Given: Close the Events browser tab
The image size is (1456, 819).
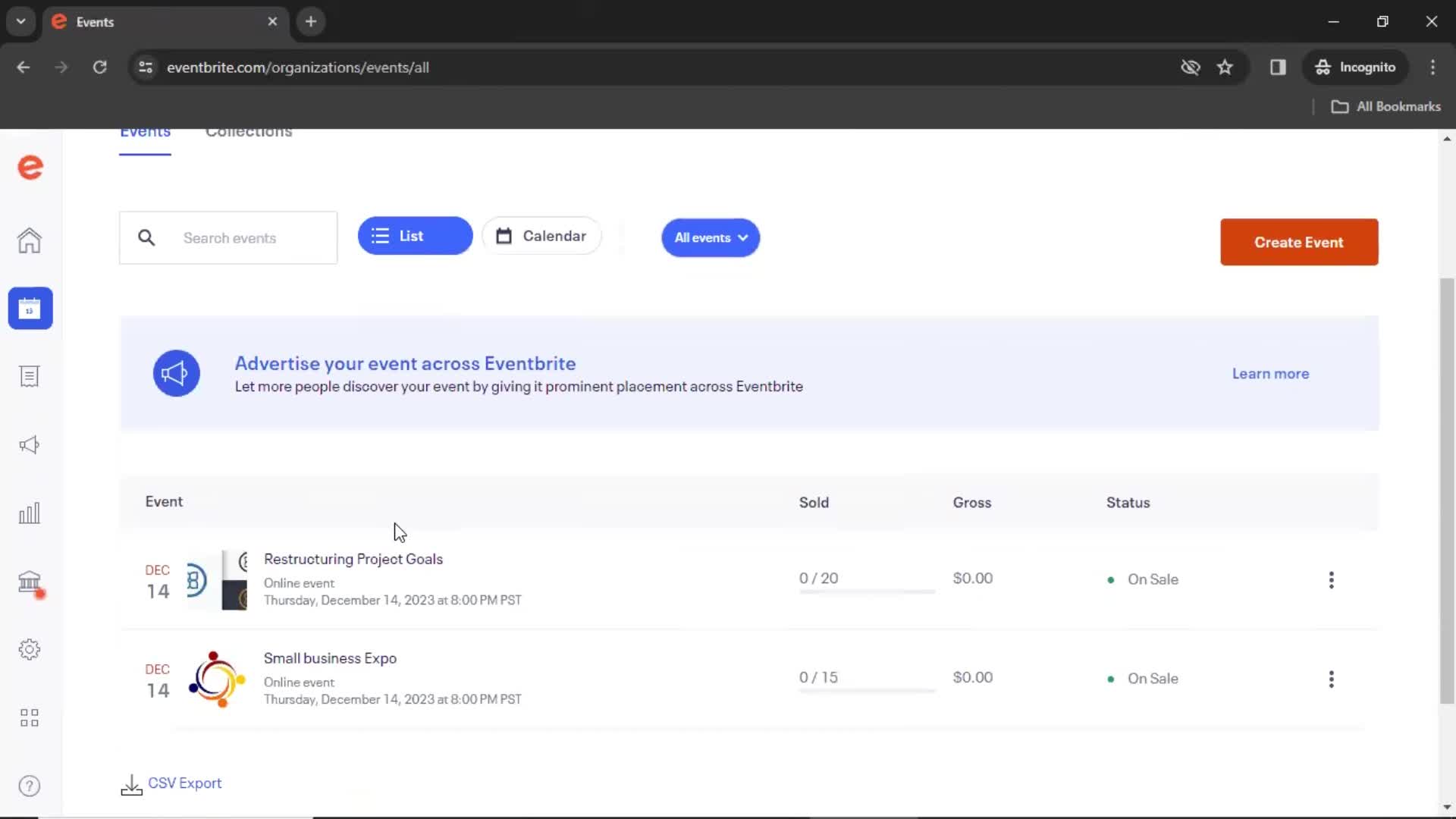Looking at the screenshot, I should [272, 22].
